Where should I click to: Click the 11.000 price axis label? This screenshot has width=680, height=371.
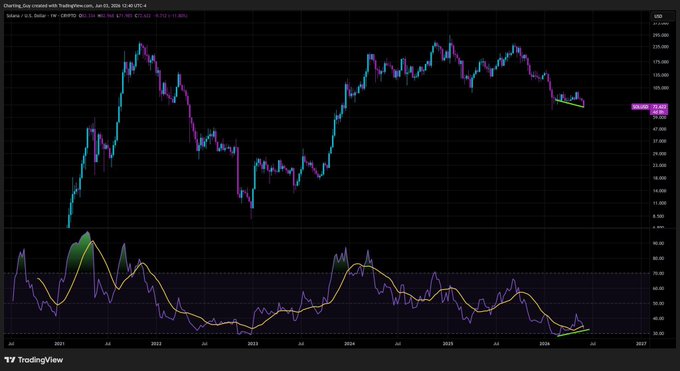point(660,203)
